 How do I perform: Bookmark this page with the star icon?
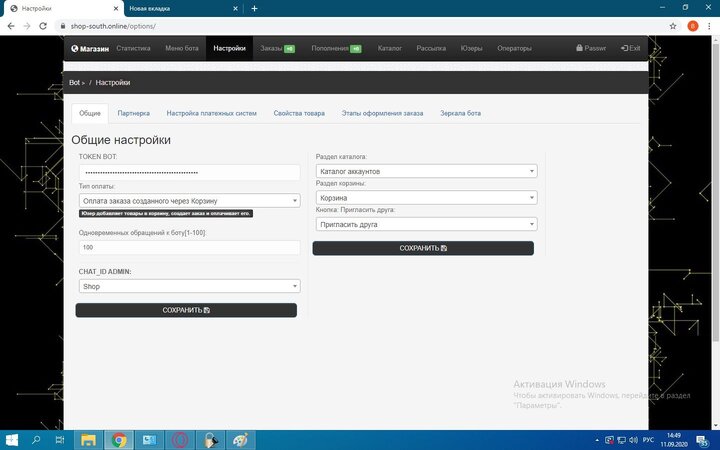672,25
